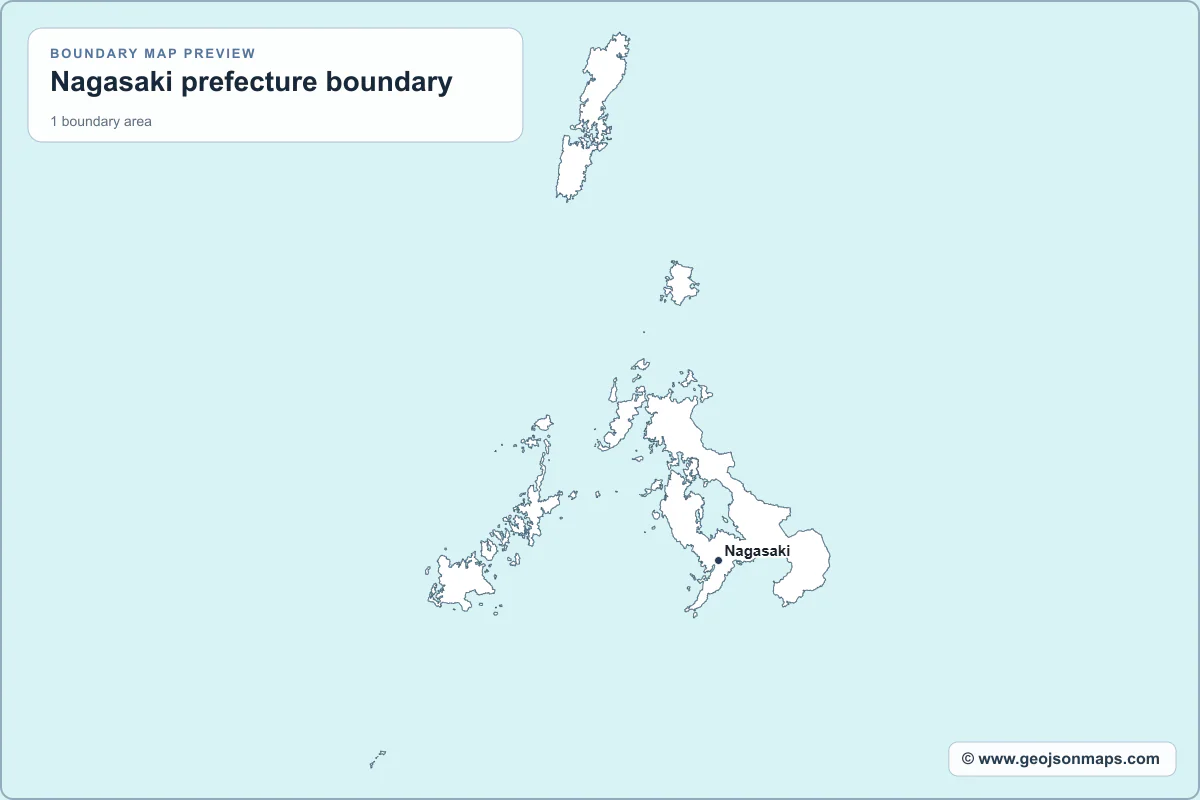
Task: Click the 'Nagasaki prefecture boundary' title
Action: tap(251, 82)
